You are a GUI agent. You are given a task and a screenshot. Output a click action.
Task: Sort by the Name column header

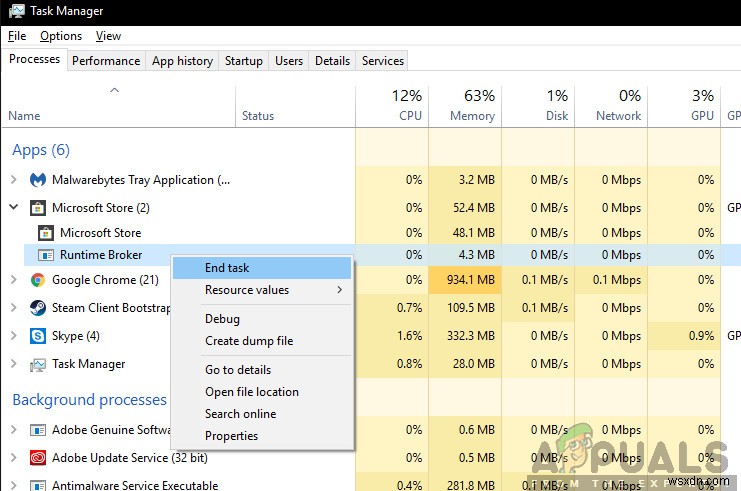(x=118, y=107)
